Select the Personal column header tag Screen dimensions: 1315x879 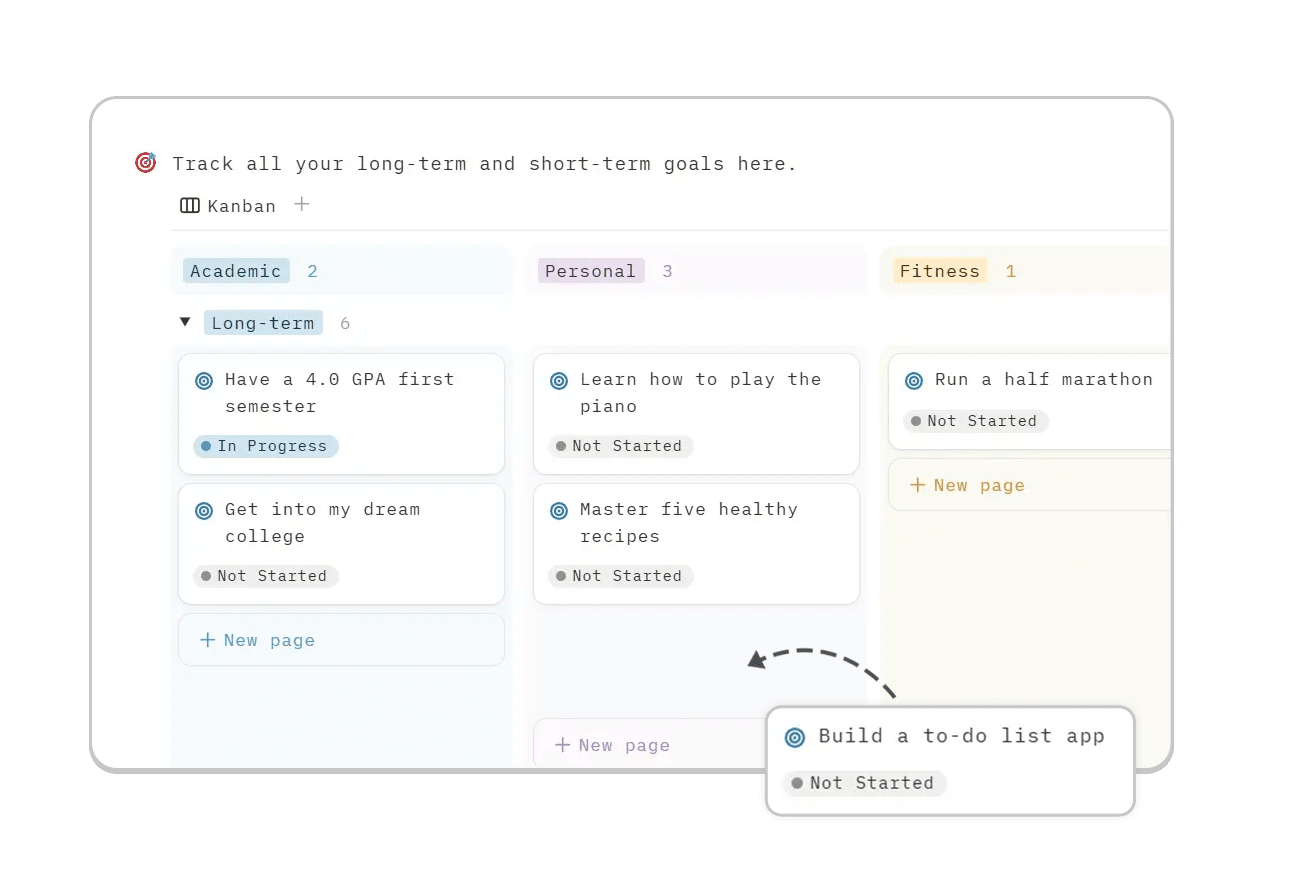tap(590, 271)
